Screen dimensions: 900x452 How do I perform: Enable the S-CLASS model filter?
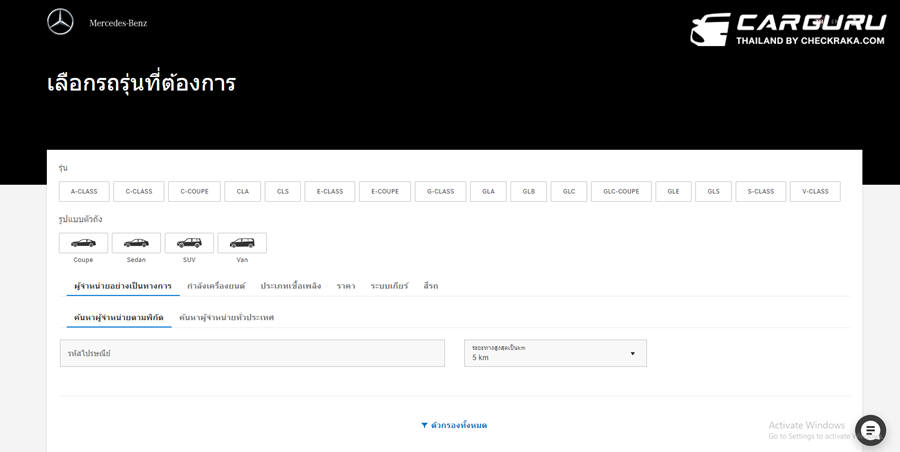click(x=761, y=192)
